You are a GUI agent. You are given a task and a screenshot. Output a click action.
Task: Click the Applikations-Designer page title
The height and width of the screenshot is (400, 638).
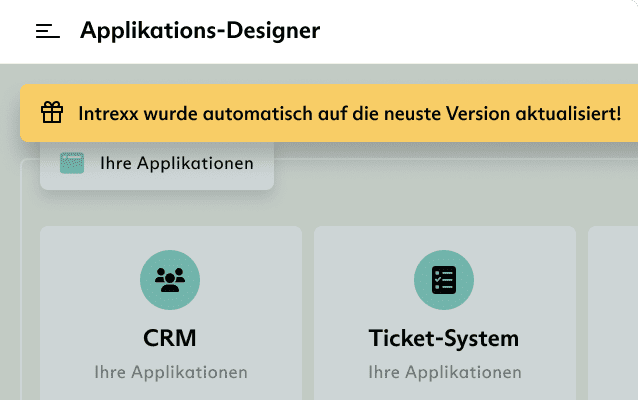200,31
